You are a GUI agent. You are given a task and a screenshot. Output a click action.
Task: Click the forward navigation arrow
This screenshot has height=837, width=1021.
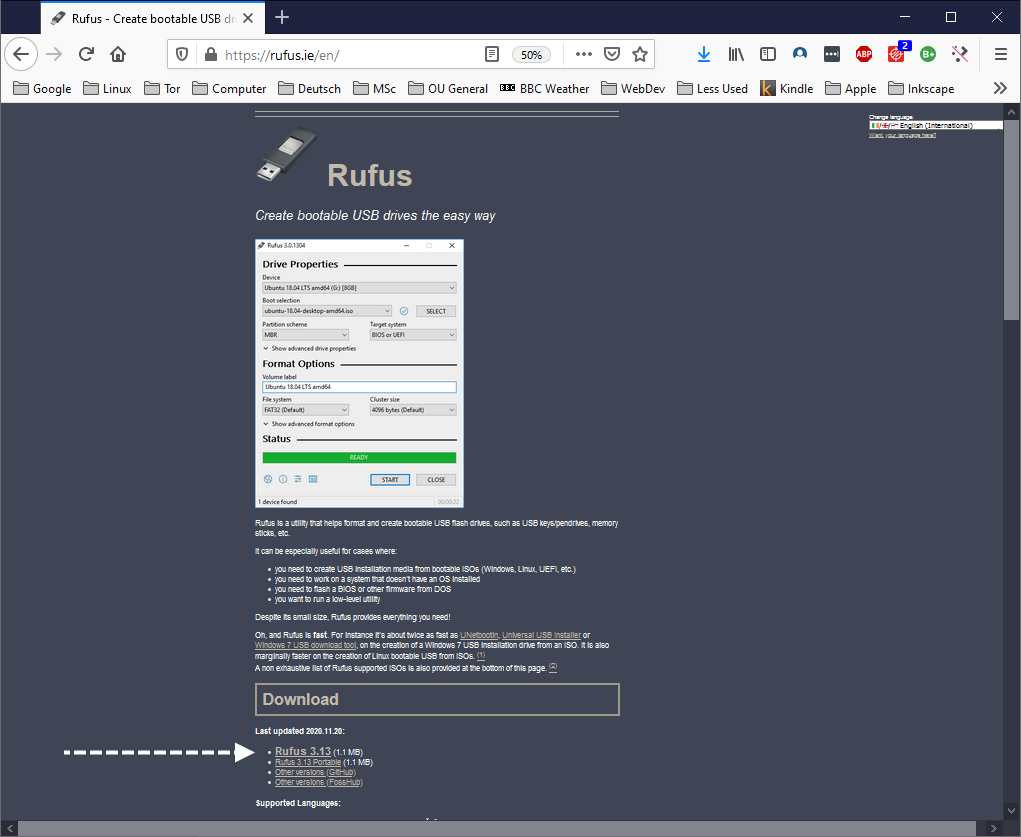[54, 54]
